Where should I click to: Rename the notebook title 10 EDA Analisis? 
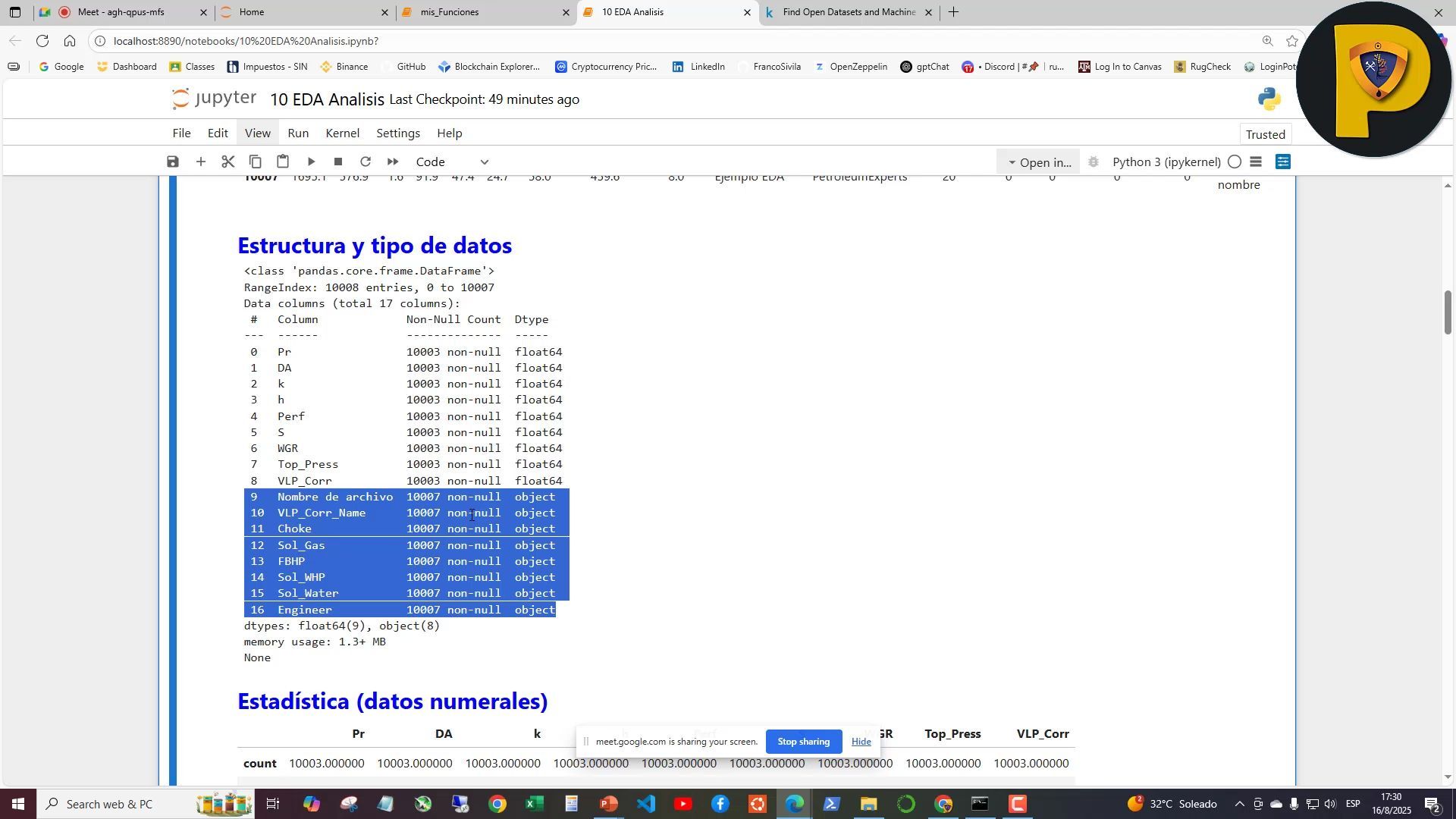pyautogui.click(x=327, y=100)
